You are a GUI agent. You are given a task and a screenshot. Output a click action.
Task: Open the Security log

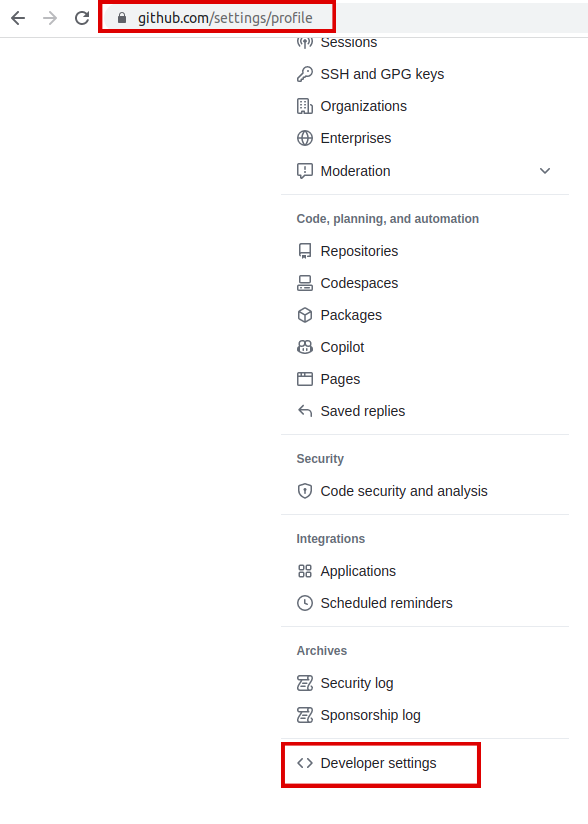356,683
